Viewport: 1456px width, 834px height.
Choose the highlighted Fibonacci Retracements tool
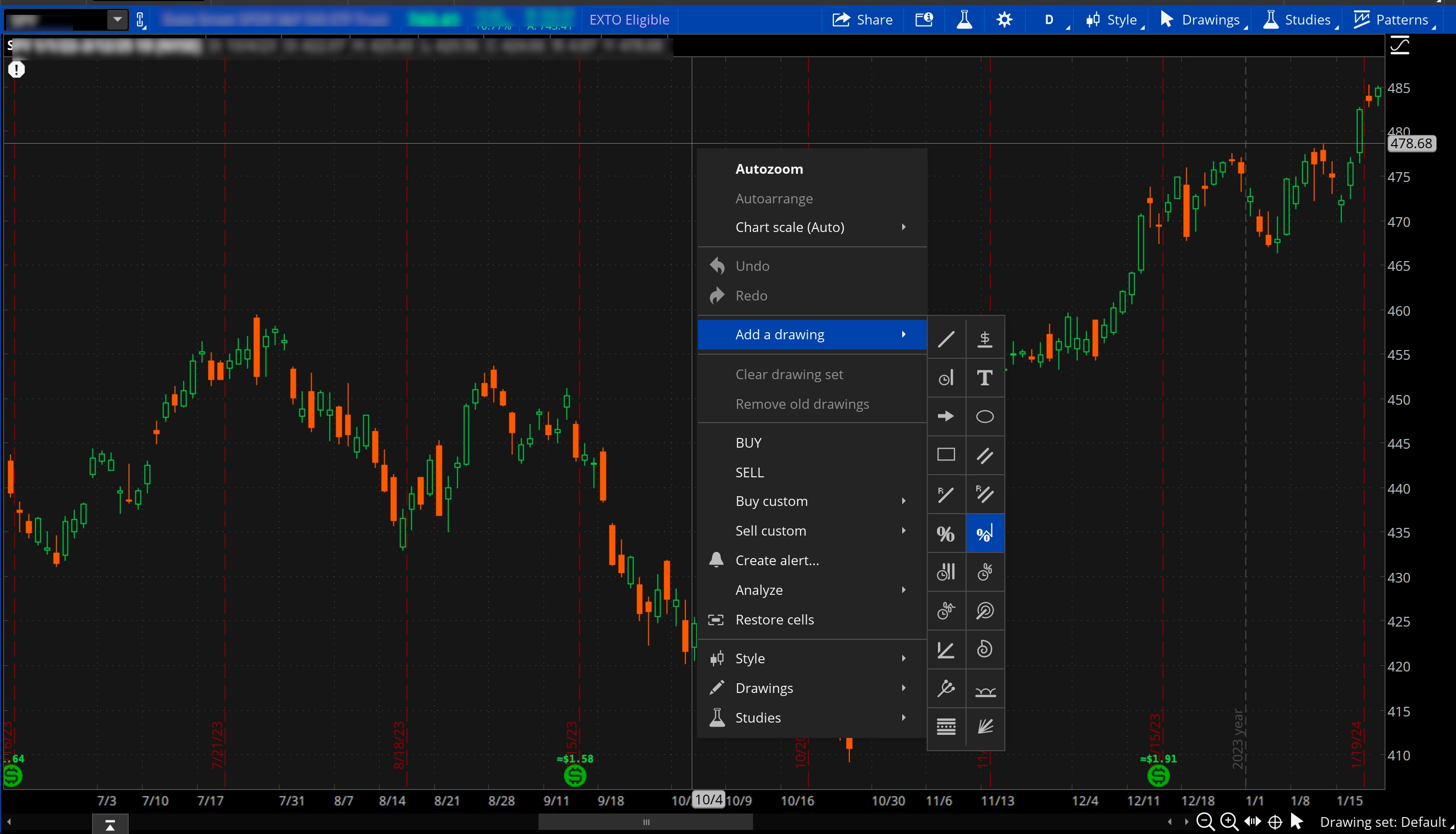(985, 534)
